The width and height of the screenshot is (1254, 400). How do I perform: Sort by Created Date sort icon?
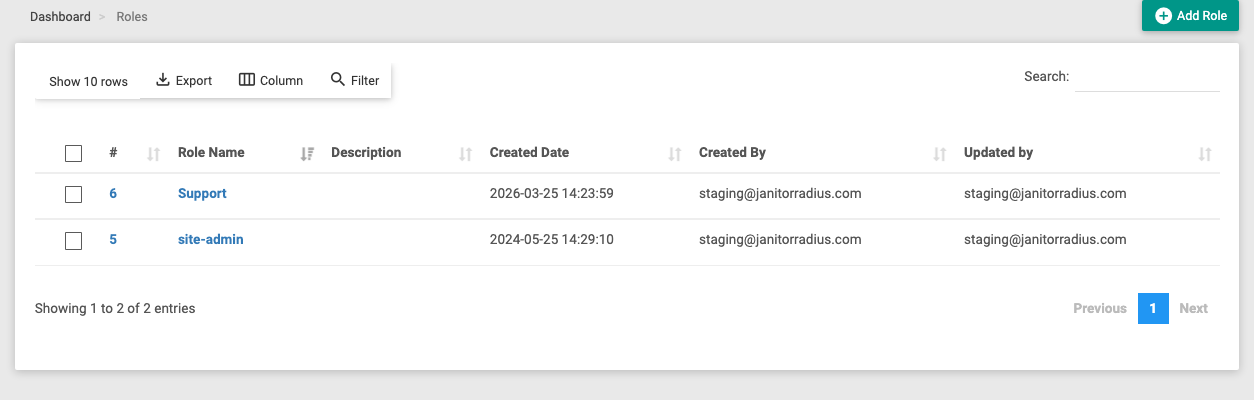pos(675,154)
